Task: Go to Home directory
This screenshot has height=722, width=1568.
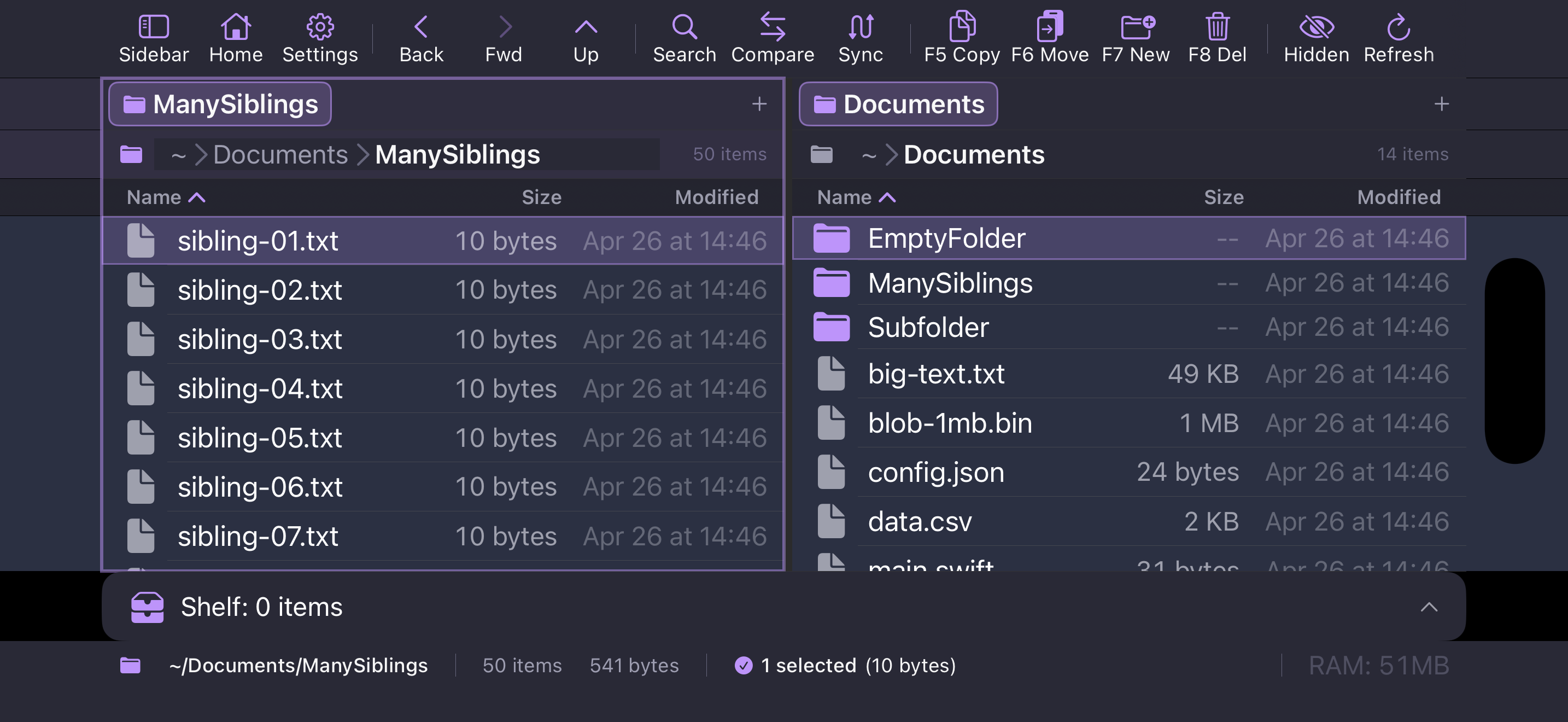Action: pyautogui.click(x=236, y=39)
